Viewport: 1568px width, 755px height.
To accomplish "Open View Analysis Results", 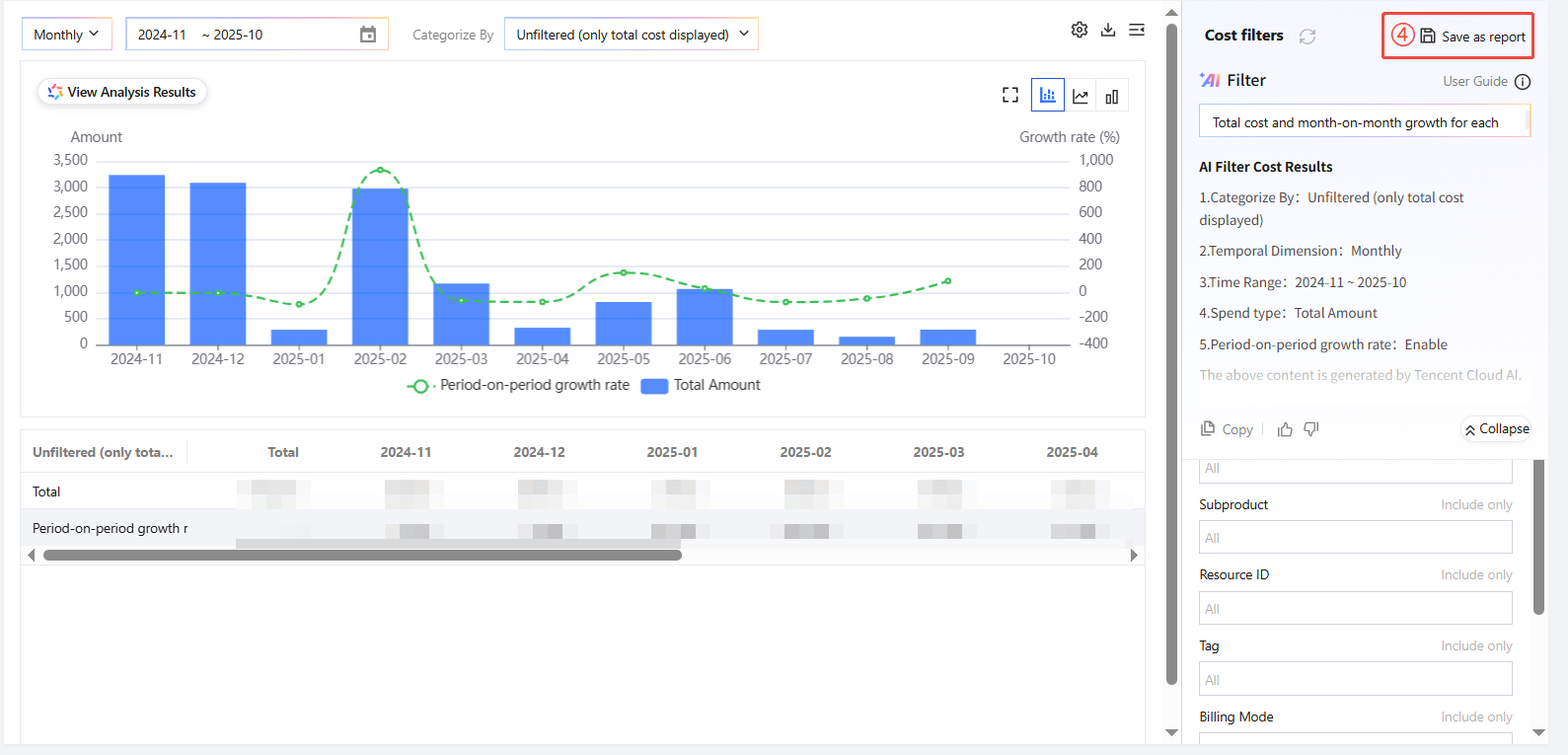I will [x=122, y=92].
